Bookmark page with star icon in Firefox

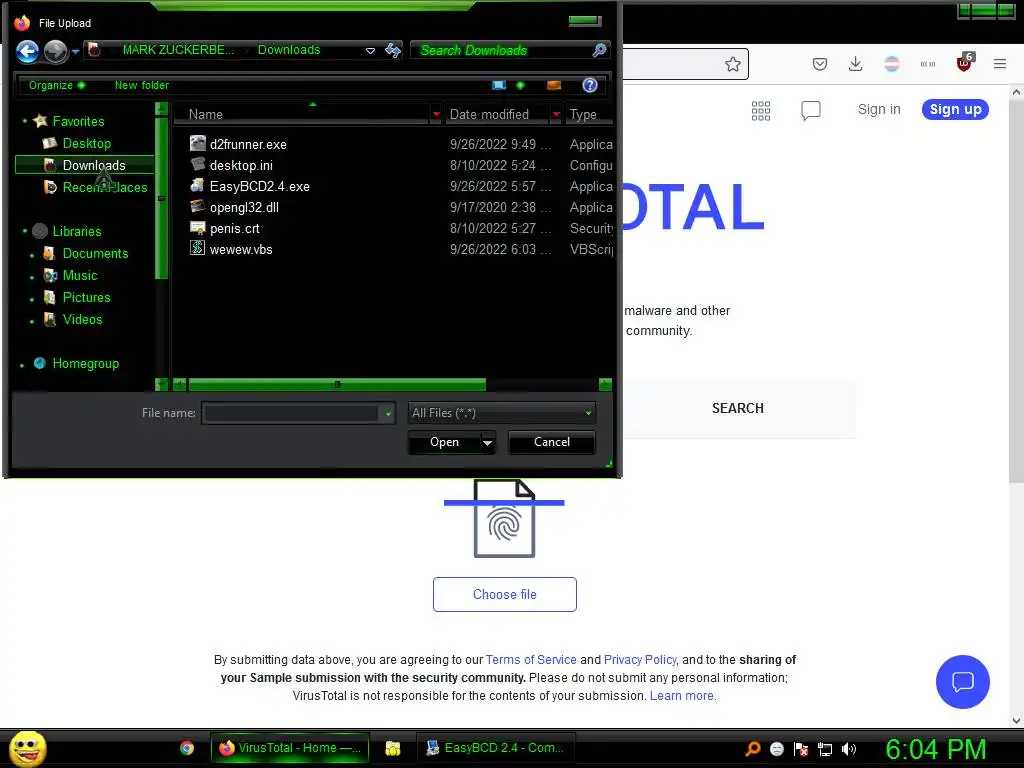click(x=733, y=64)
